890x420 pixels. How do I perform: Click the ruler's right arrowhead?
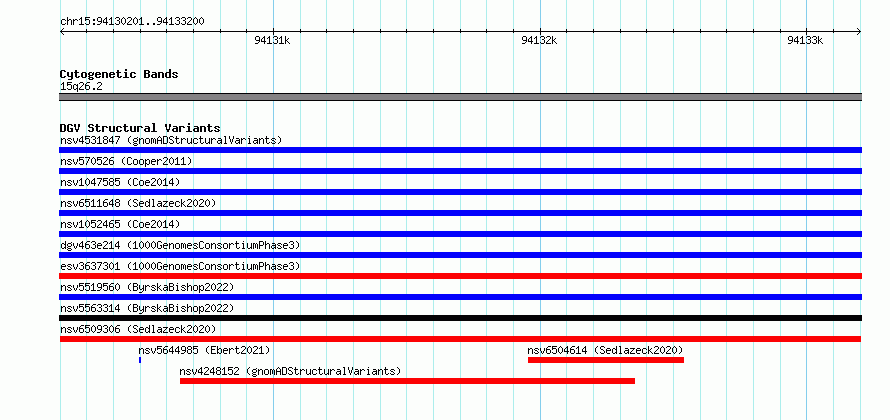pos(859,31)
